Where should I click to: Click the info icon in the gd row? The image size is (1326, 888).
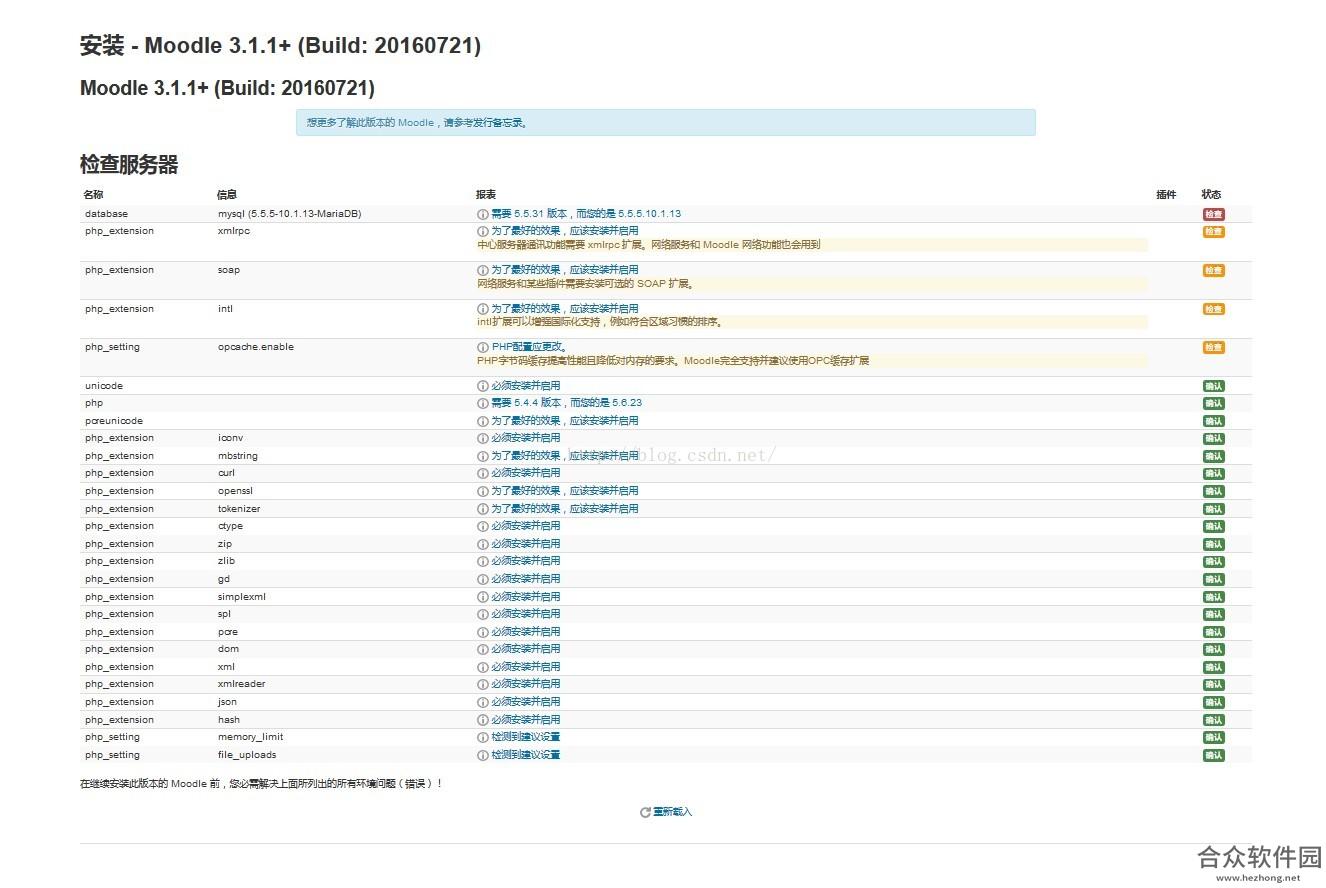click(x=483, y=579)
